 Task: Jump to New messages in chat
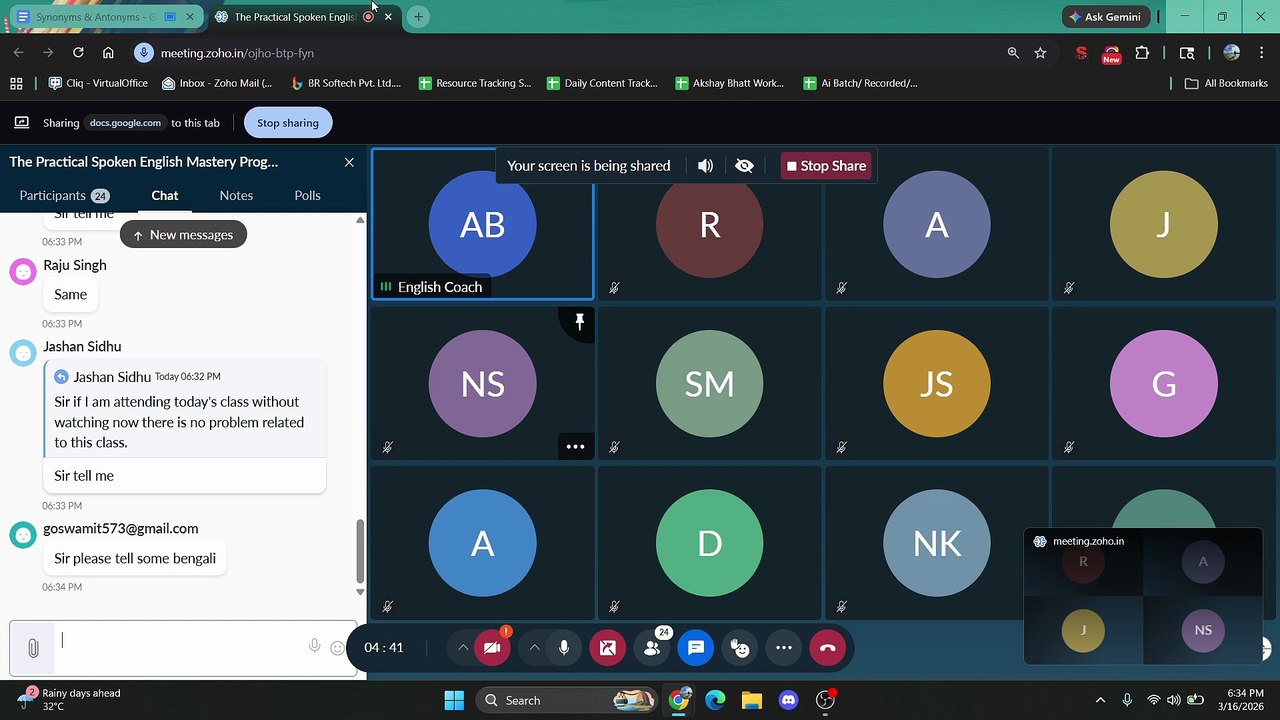point(183,235)
